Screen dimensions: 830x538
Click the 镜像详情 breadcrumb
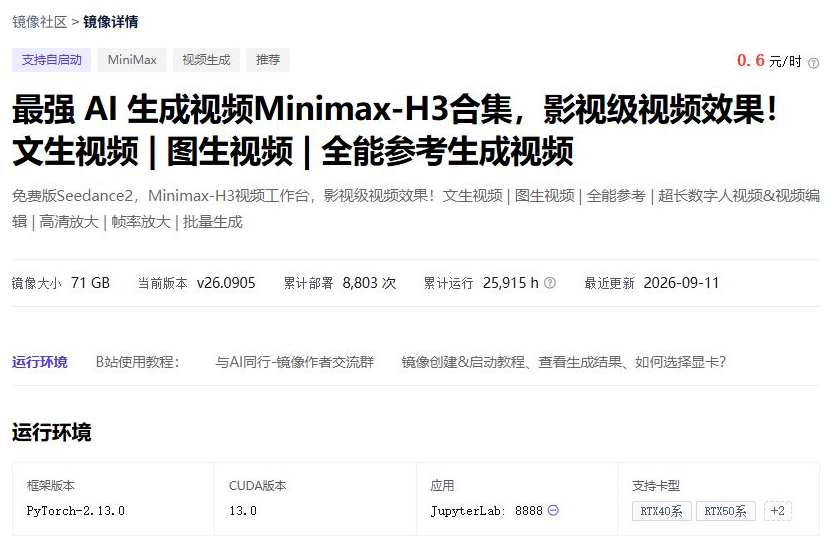(111, 22)
